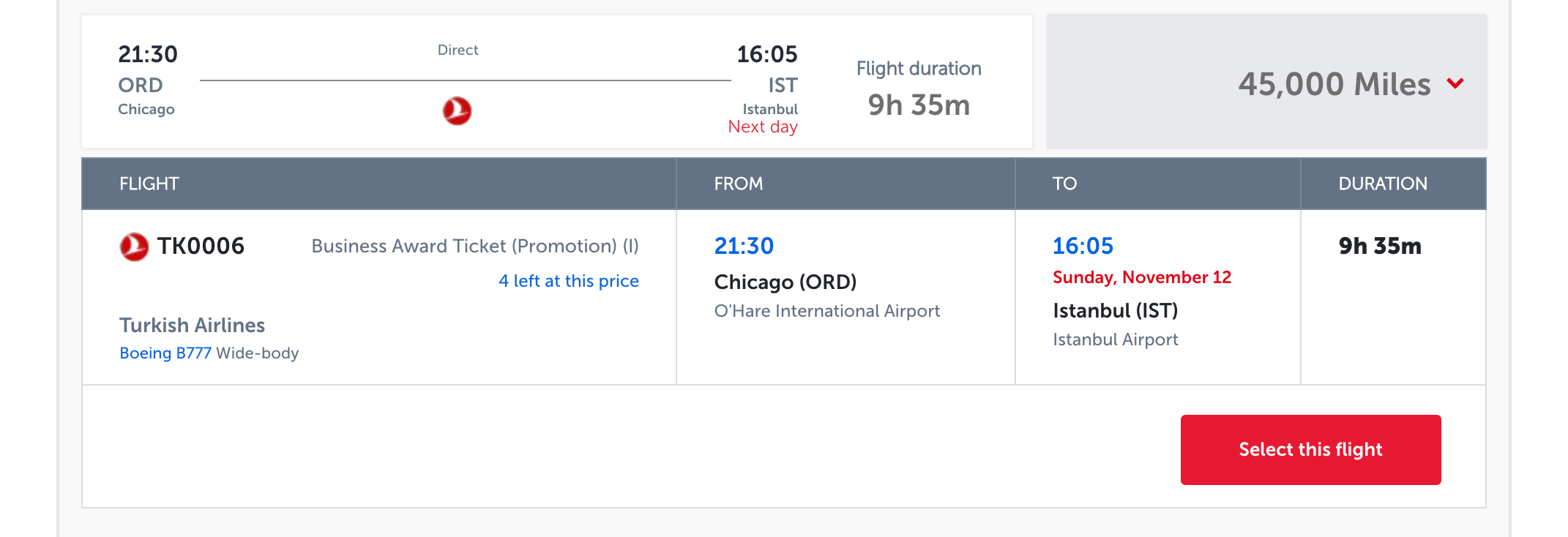Click the Sunday, November 12 arrival date
The height and width of the screenshot is (537, 1568).
(x=1142, y=277)
